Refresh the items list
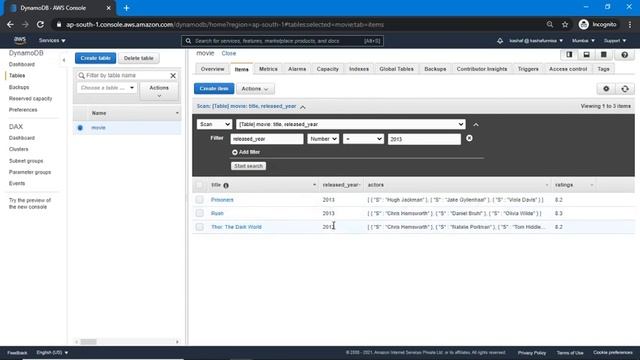 click(625, 89)
